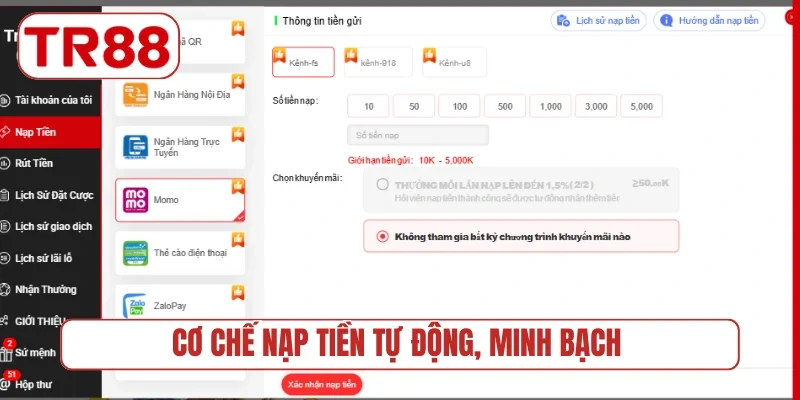
Task: Pick deposit amount 50
Action: [414, 106]
